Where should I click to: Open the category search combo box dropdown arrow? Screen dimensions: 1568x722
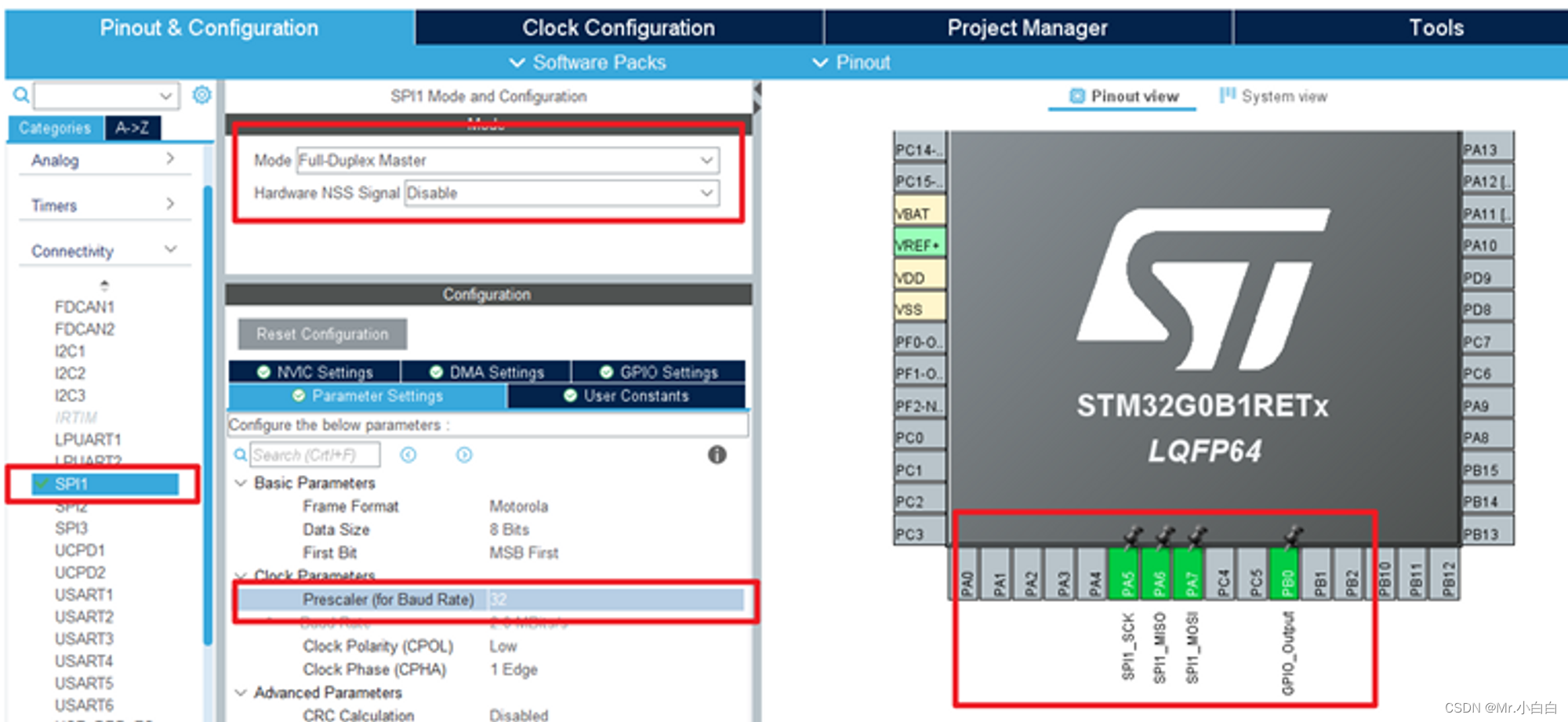165,96
